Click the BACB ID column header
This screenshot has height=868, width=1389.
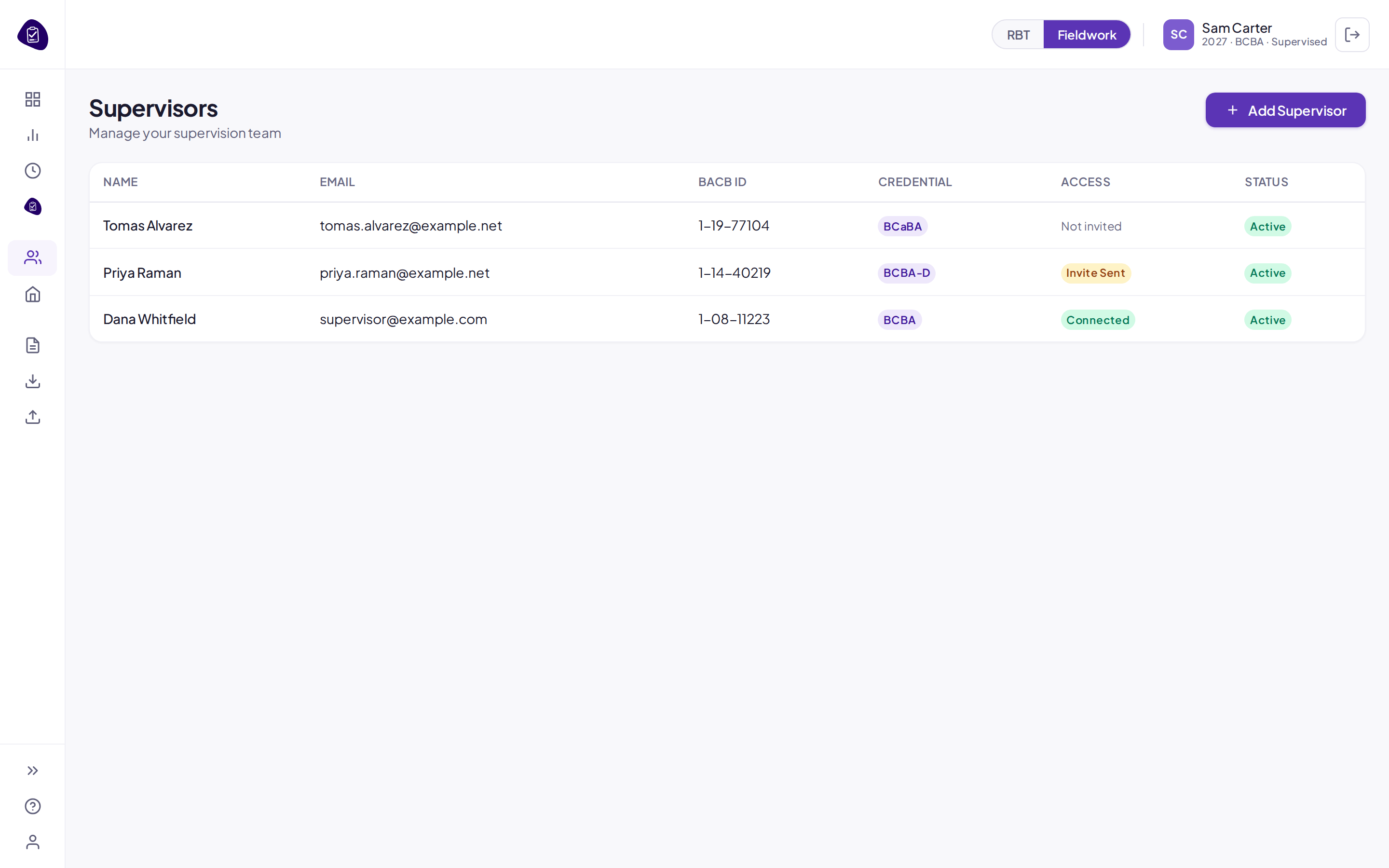coord(722,182)
